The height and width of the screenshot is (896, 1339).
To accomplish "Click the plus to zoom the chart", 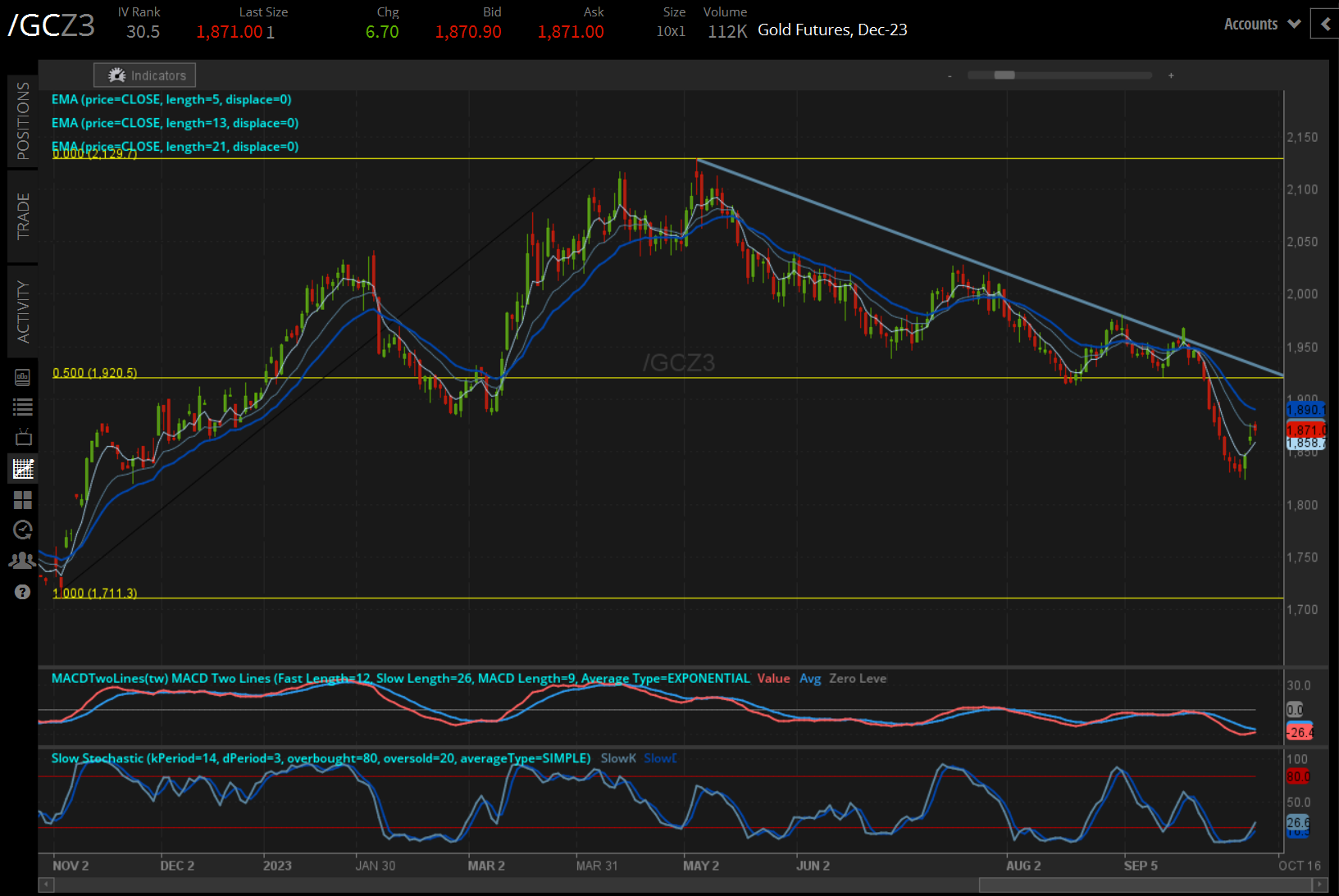I will tap(1171, 75).
